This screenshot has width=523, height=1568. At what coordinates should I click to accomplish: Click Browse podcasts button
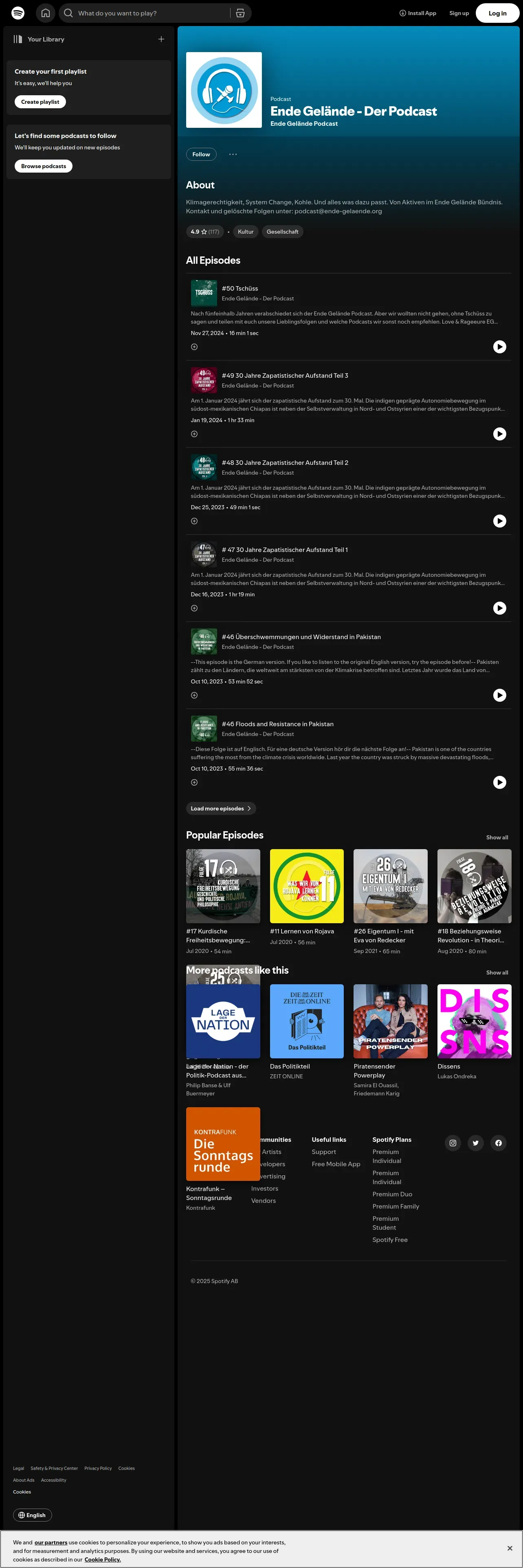[x=43, y=166]
